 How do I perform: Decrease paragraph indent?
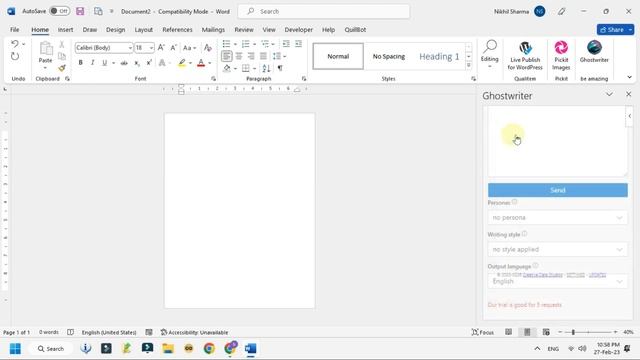pyautogui.click(x=286, y=44)
